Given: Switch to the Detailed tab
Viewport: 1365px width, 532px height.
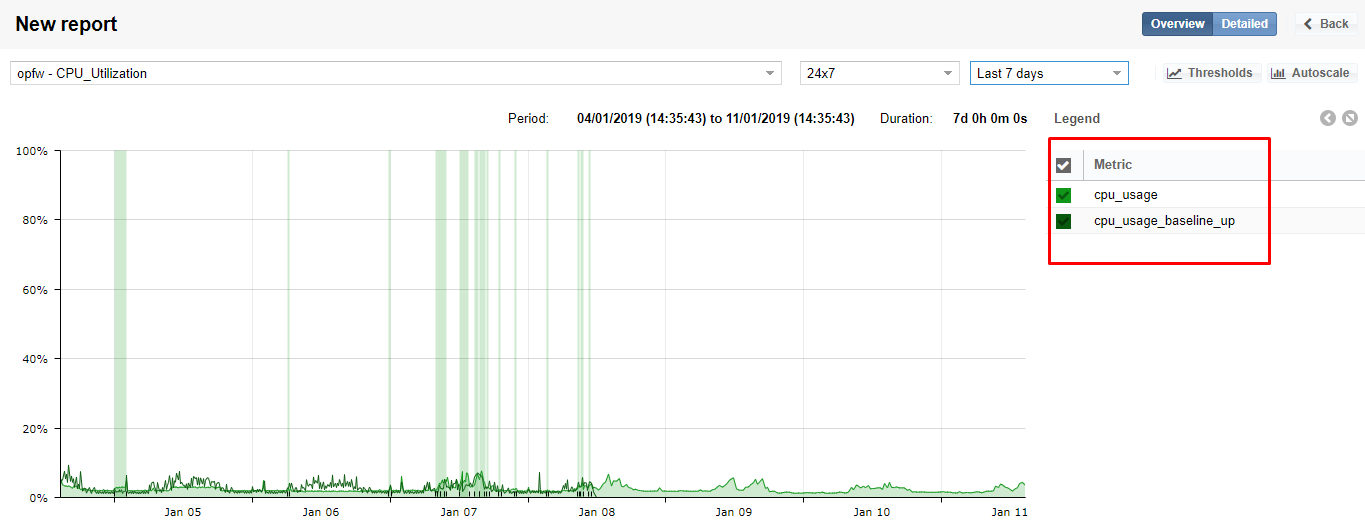Looking at the screenshot, I should (x=1245, y=24).
